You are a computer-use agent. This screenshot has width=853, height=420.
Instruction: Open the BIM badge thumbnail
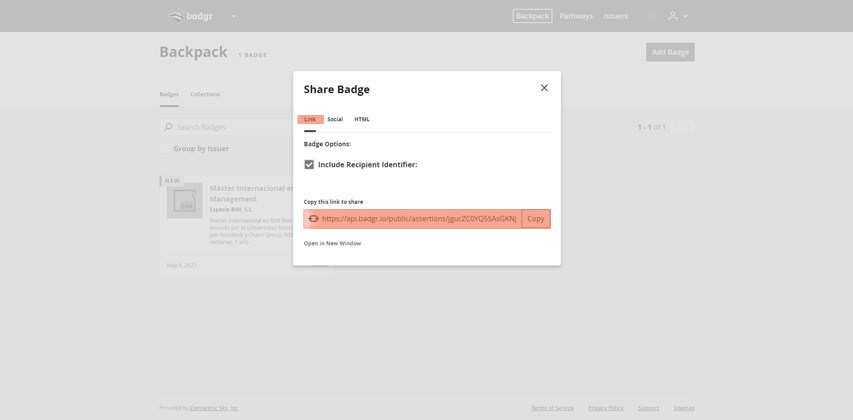(184, 201)
